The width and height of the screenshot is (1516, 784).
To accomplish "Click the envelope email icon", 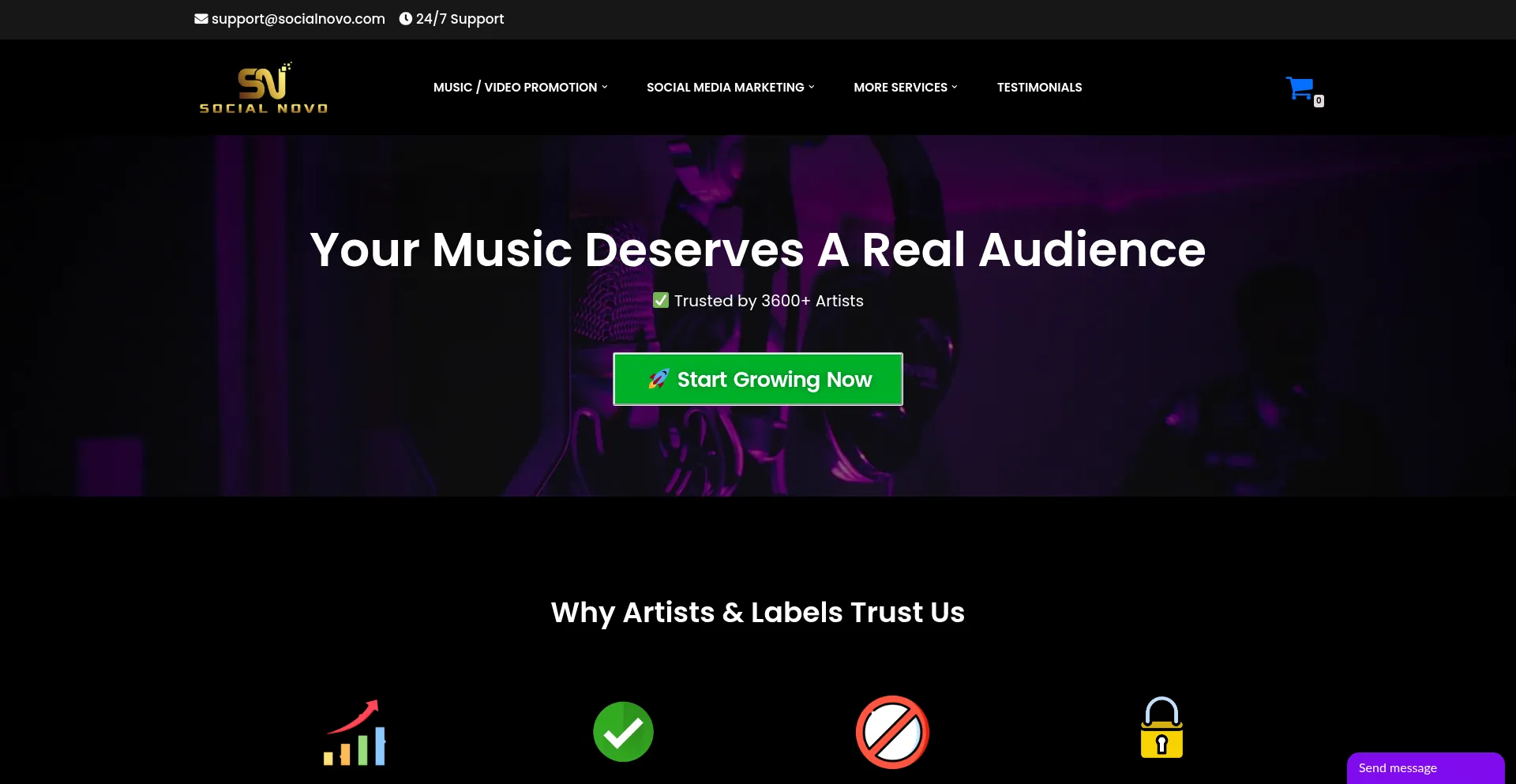I will click(201, 19).
